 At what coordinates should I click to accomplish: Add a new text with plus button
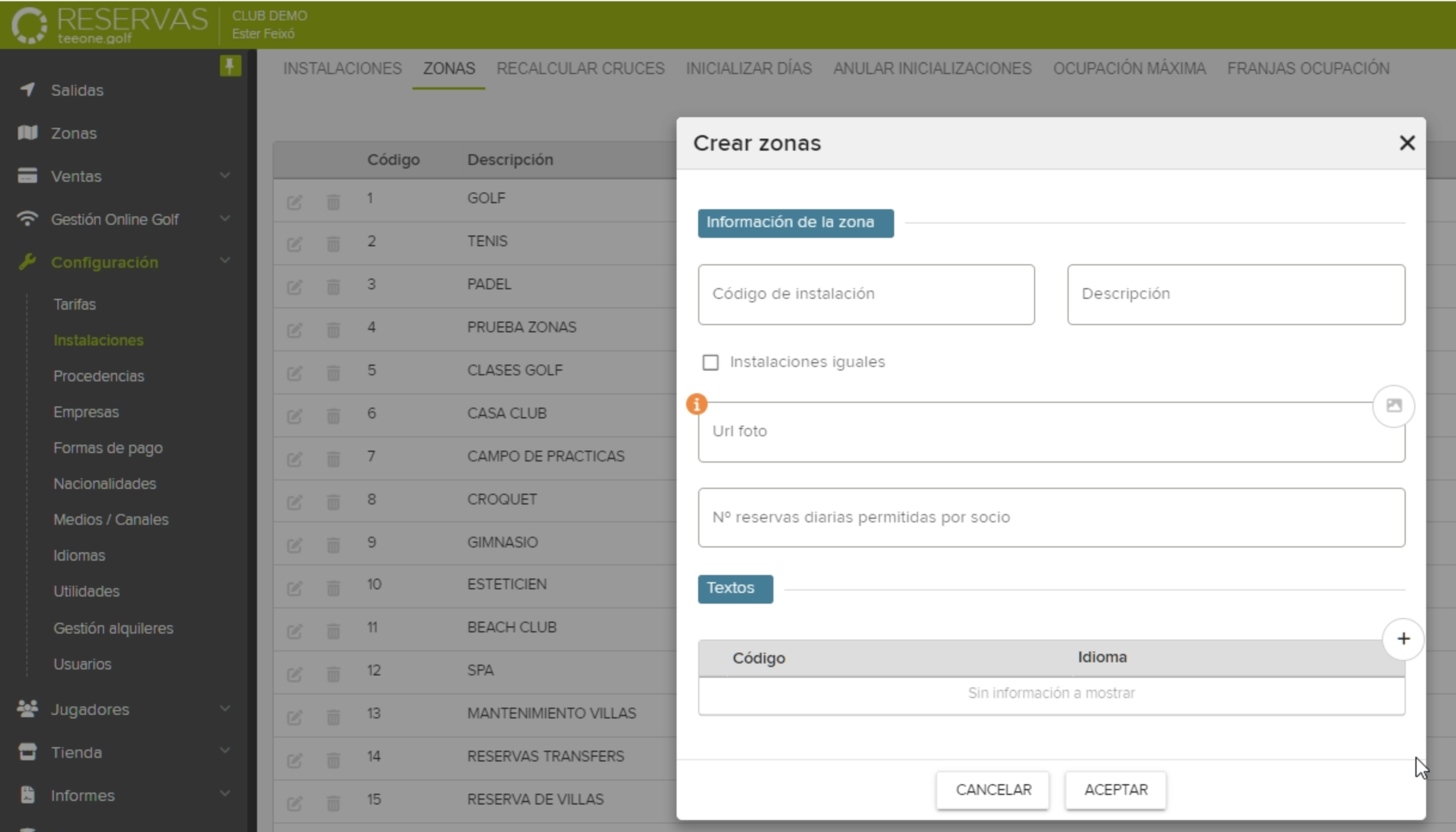[x=1403, y=639]
